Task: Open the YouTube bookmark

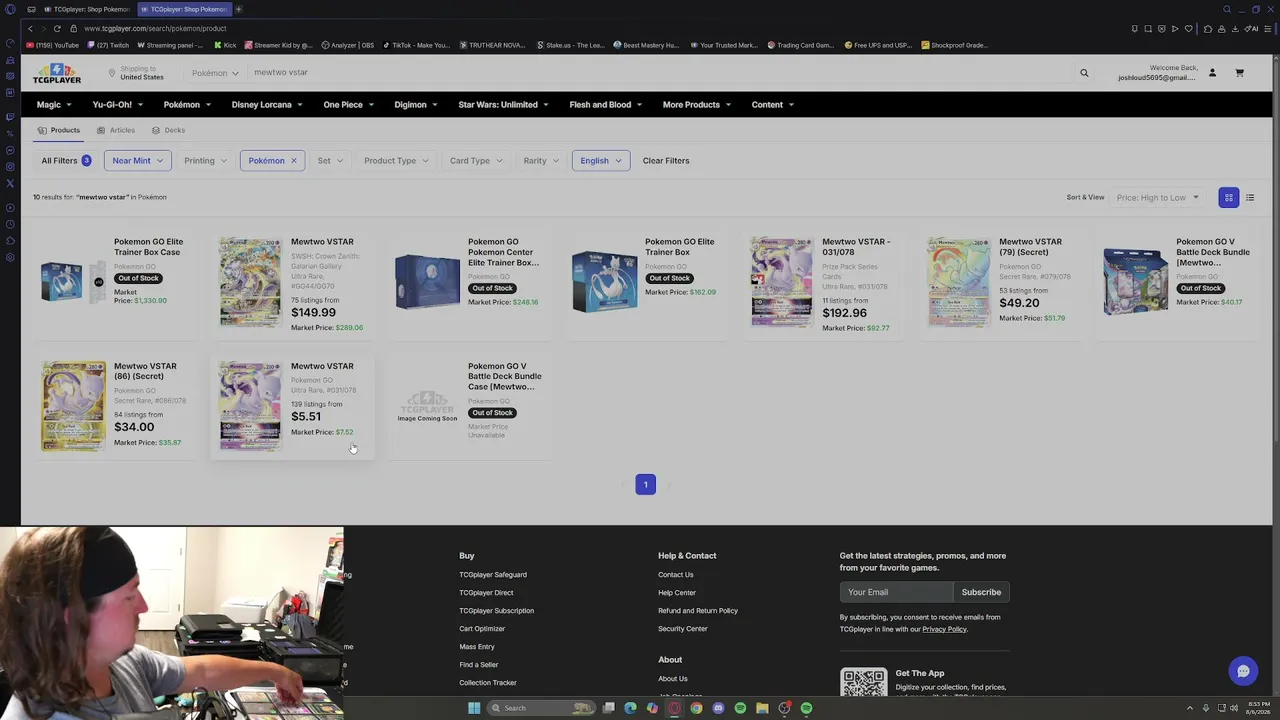Action: [53, 45]
